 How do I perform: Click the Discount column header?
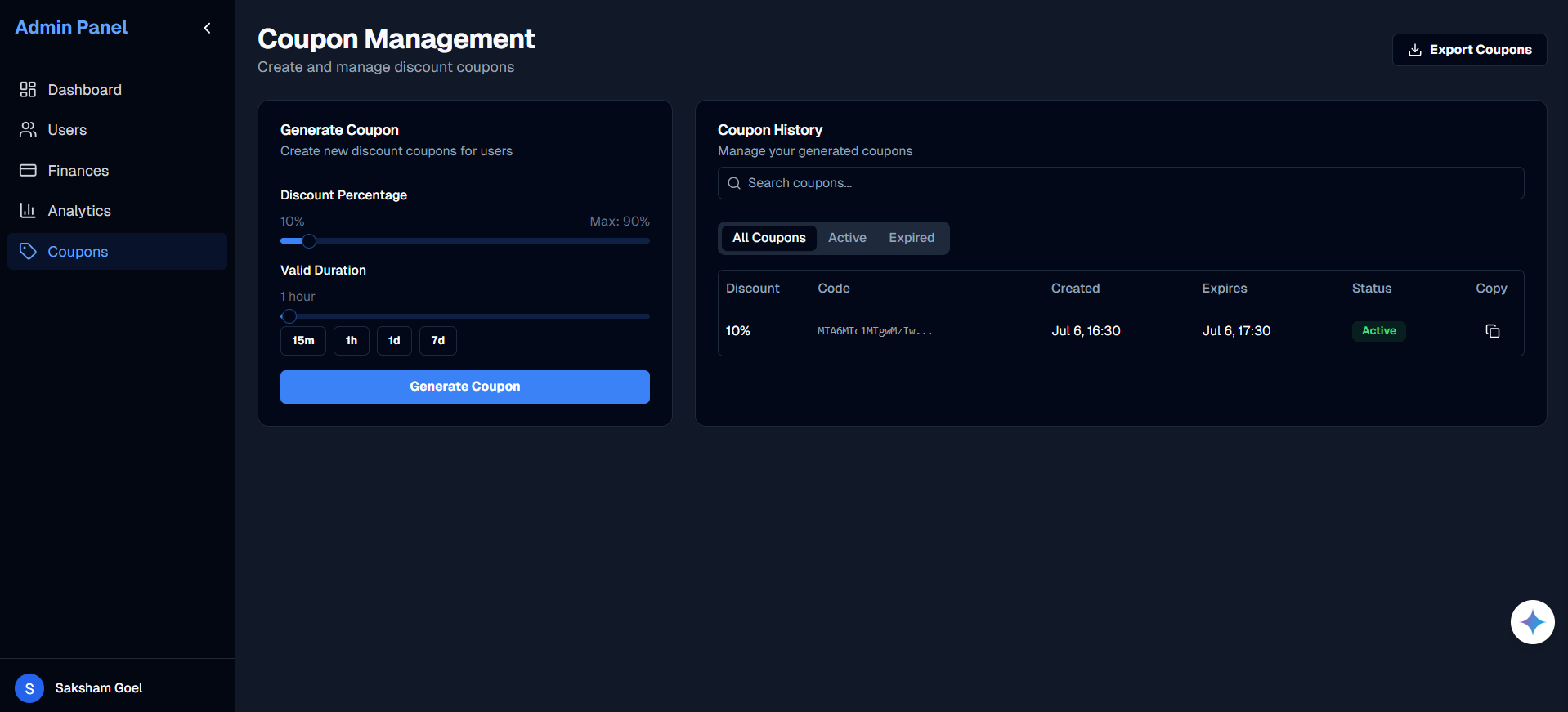click(753, 289)
